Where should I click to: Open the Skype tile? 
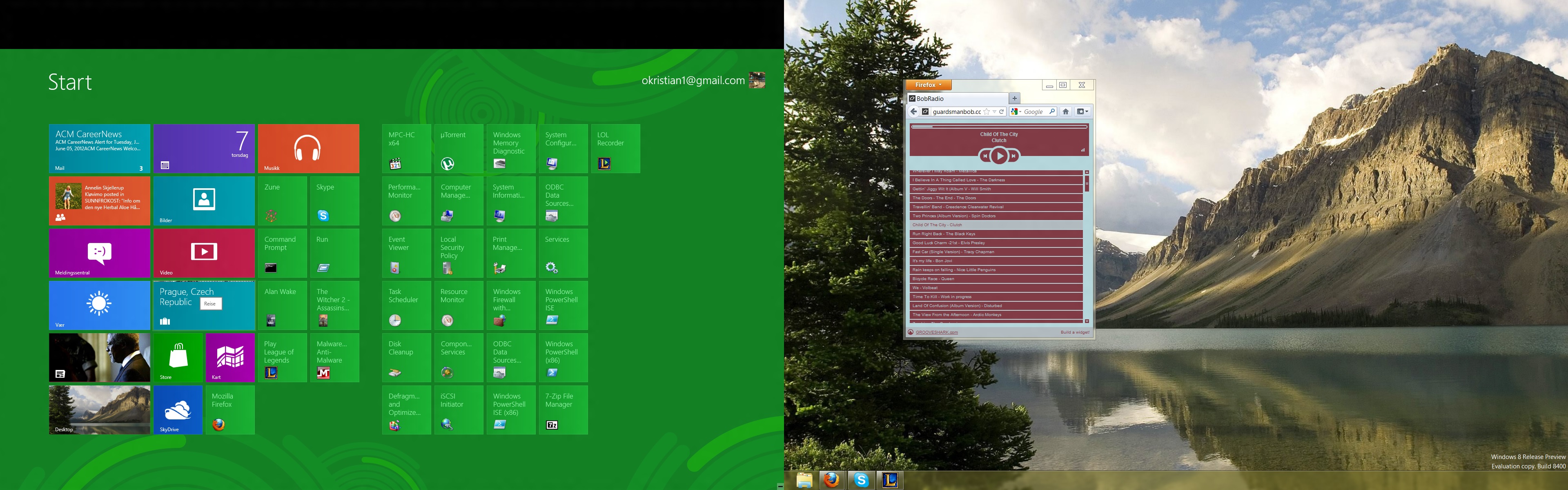335,201
